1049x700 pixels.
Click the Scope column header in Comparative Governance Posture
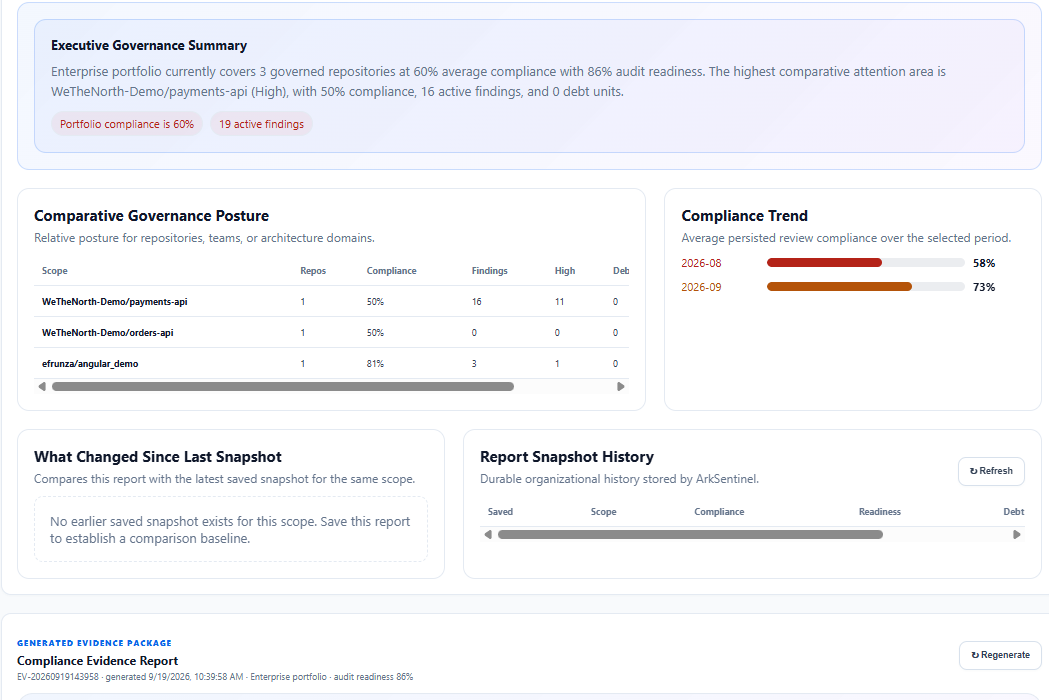tap(55, 271)
